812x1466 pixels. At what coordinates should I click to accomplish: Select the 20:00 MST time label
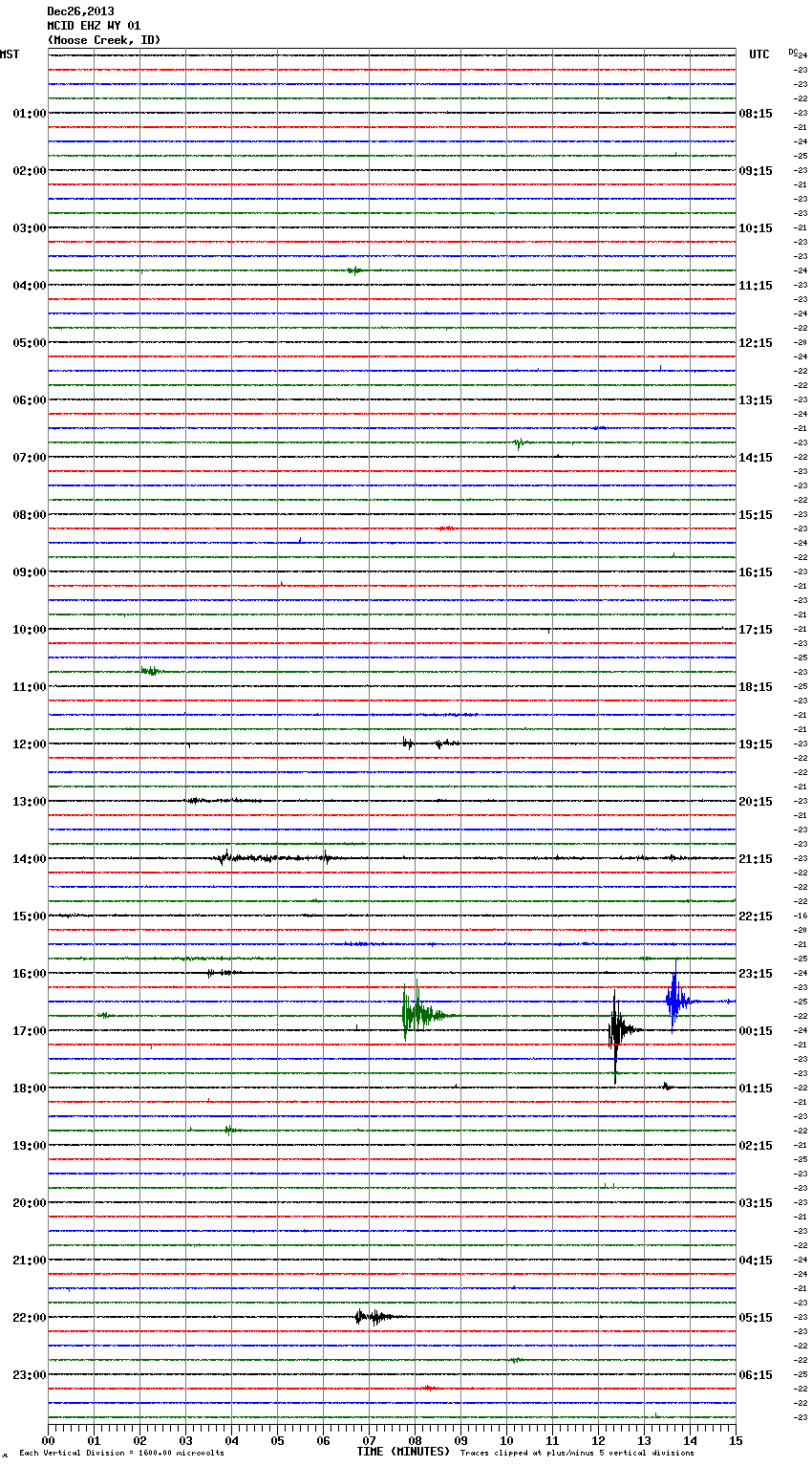tap(29, 1203)
